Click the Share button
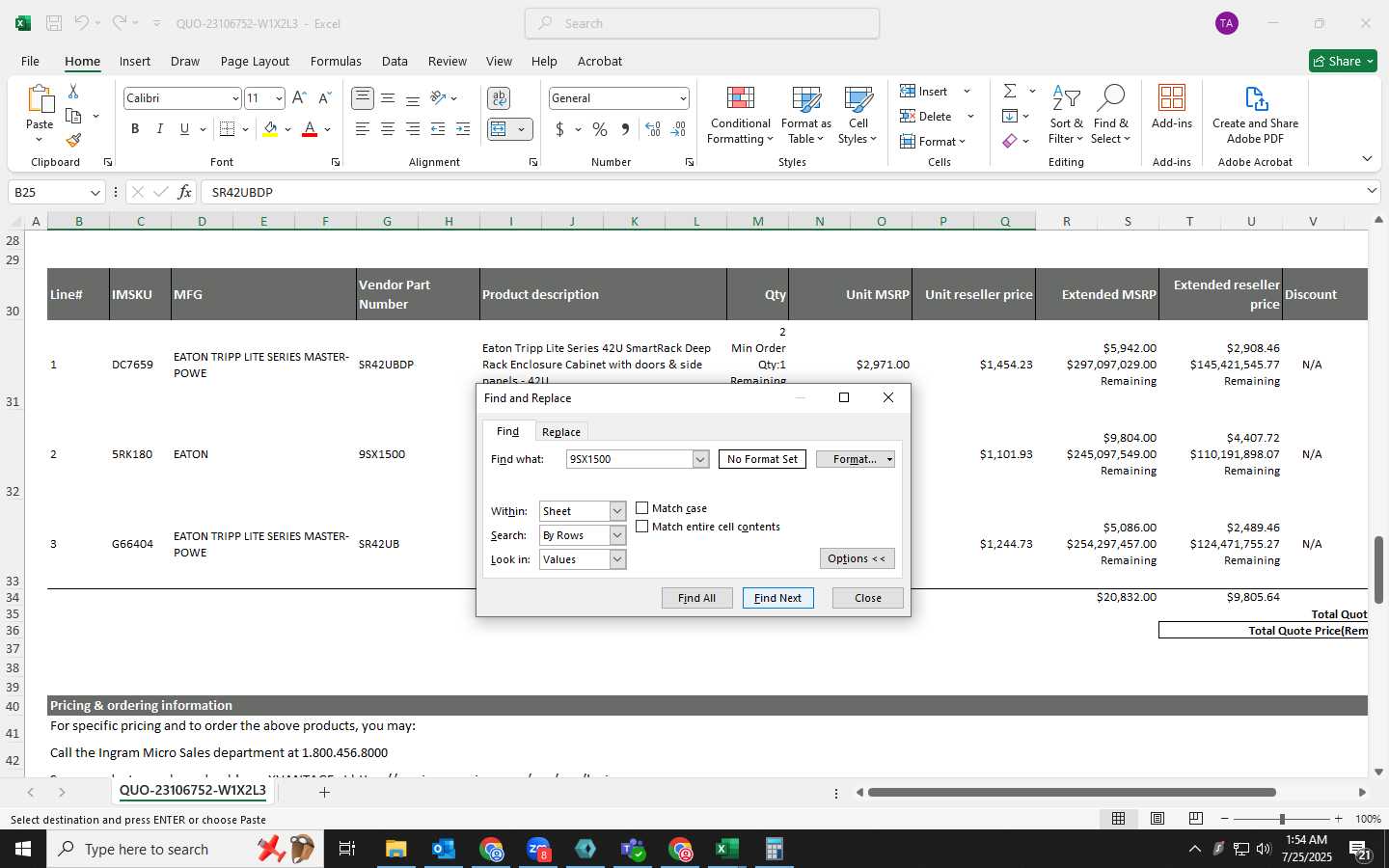This screenshot has width=1389, height=868. [1344, 61]
